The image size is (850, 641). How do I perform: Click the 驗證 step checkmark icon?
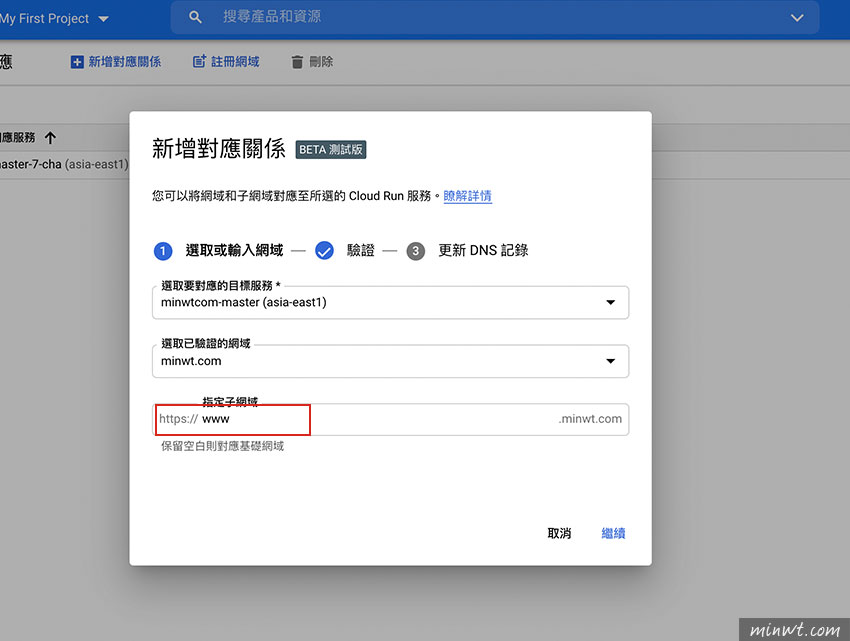(x=324, y=251)
